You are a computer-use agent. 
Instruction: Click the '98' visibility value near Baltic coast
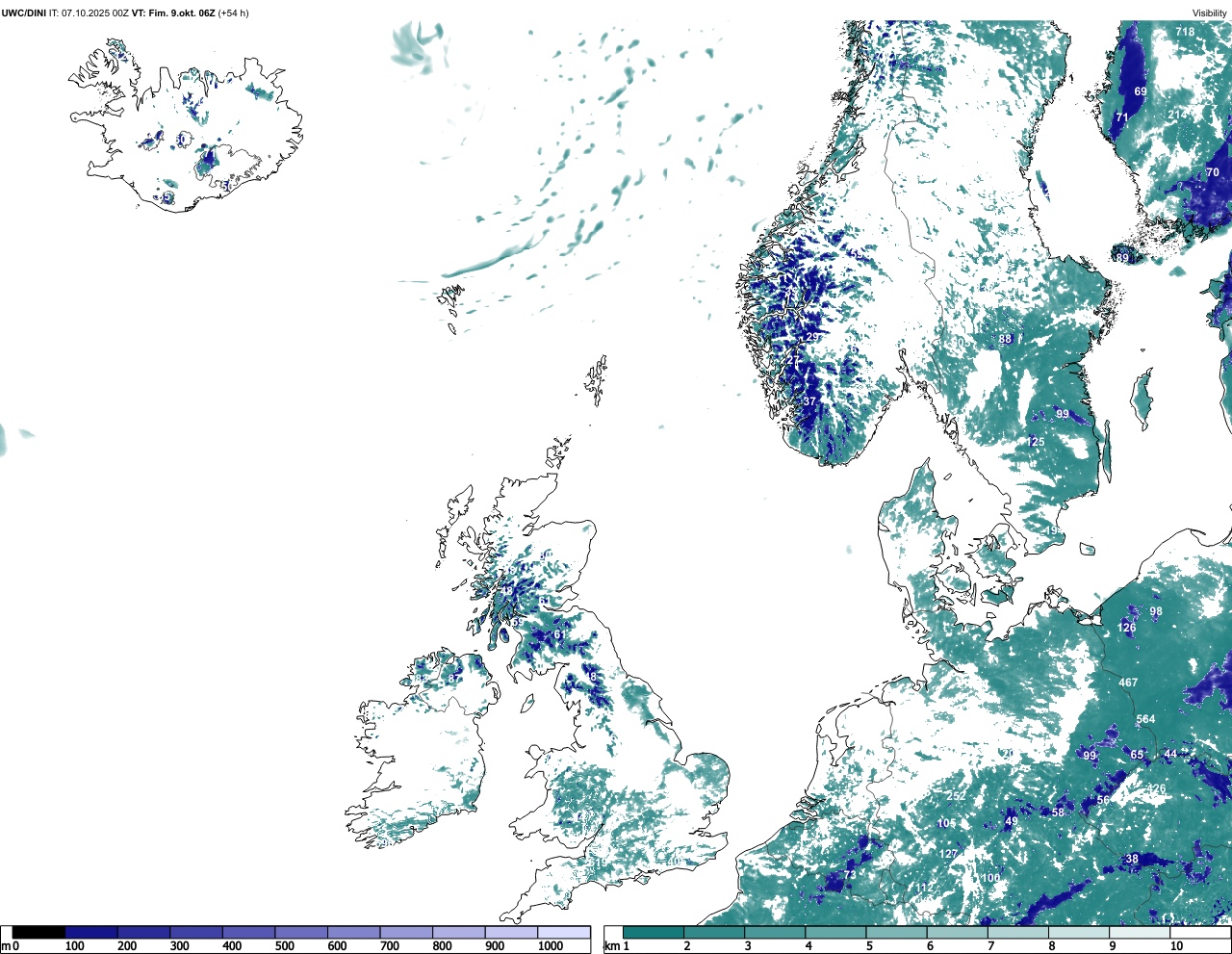click(x=1156, y=611)
